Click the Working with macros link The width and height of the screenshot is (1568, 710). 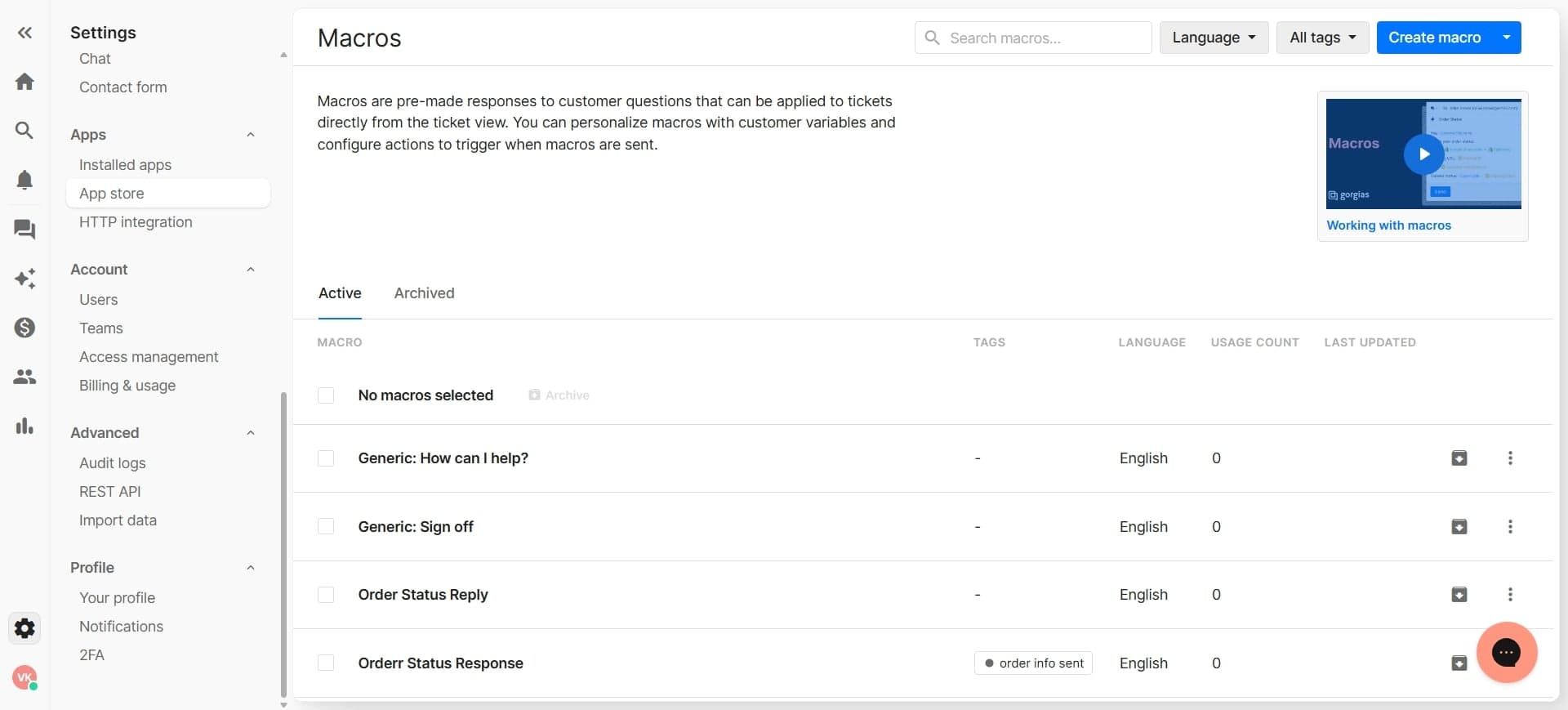(x=1388, y=226)
